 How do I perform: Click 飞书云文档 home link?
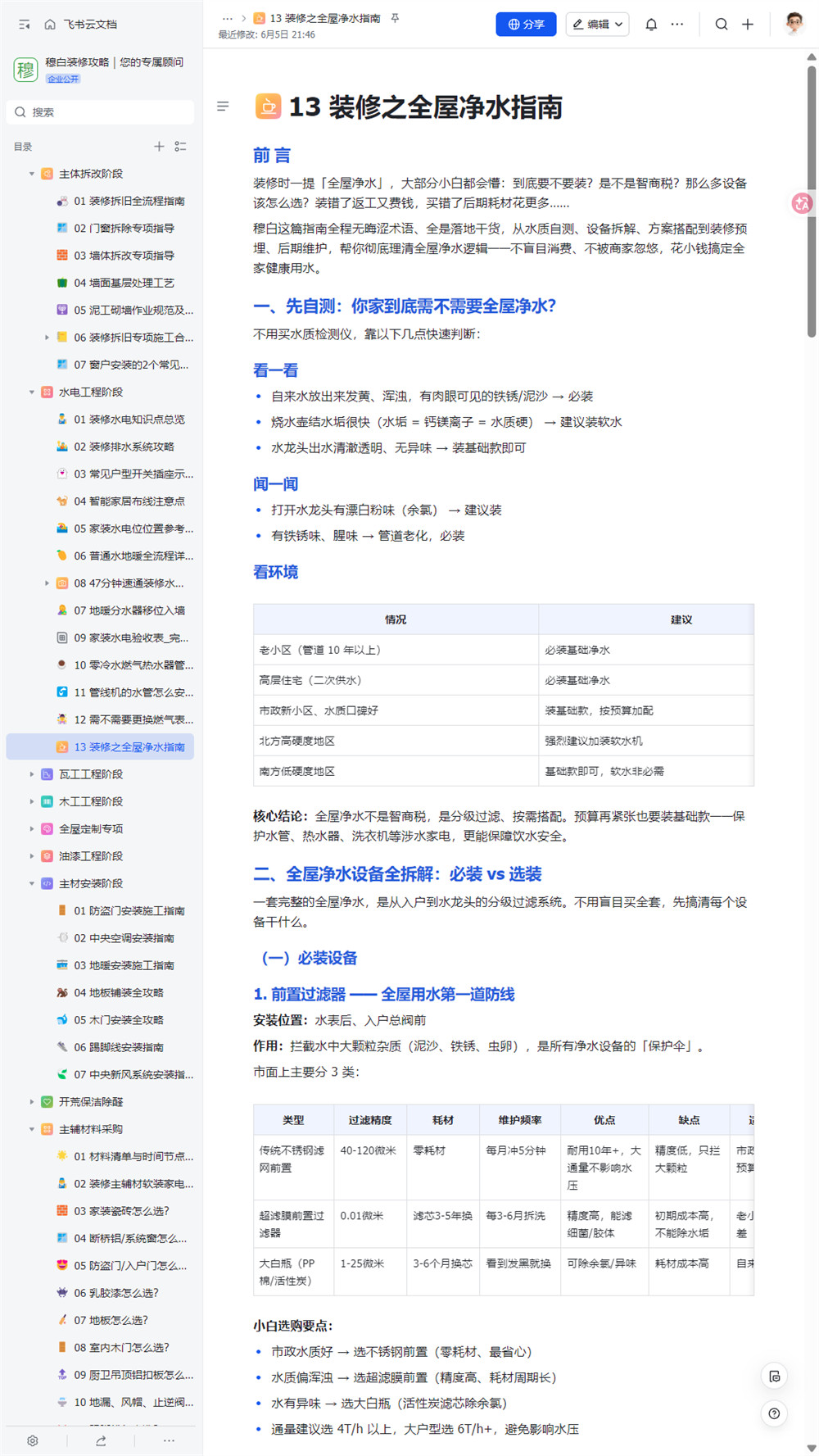click(x=90, y=25)
